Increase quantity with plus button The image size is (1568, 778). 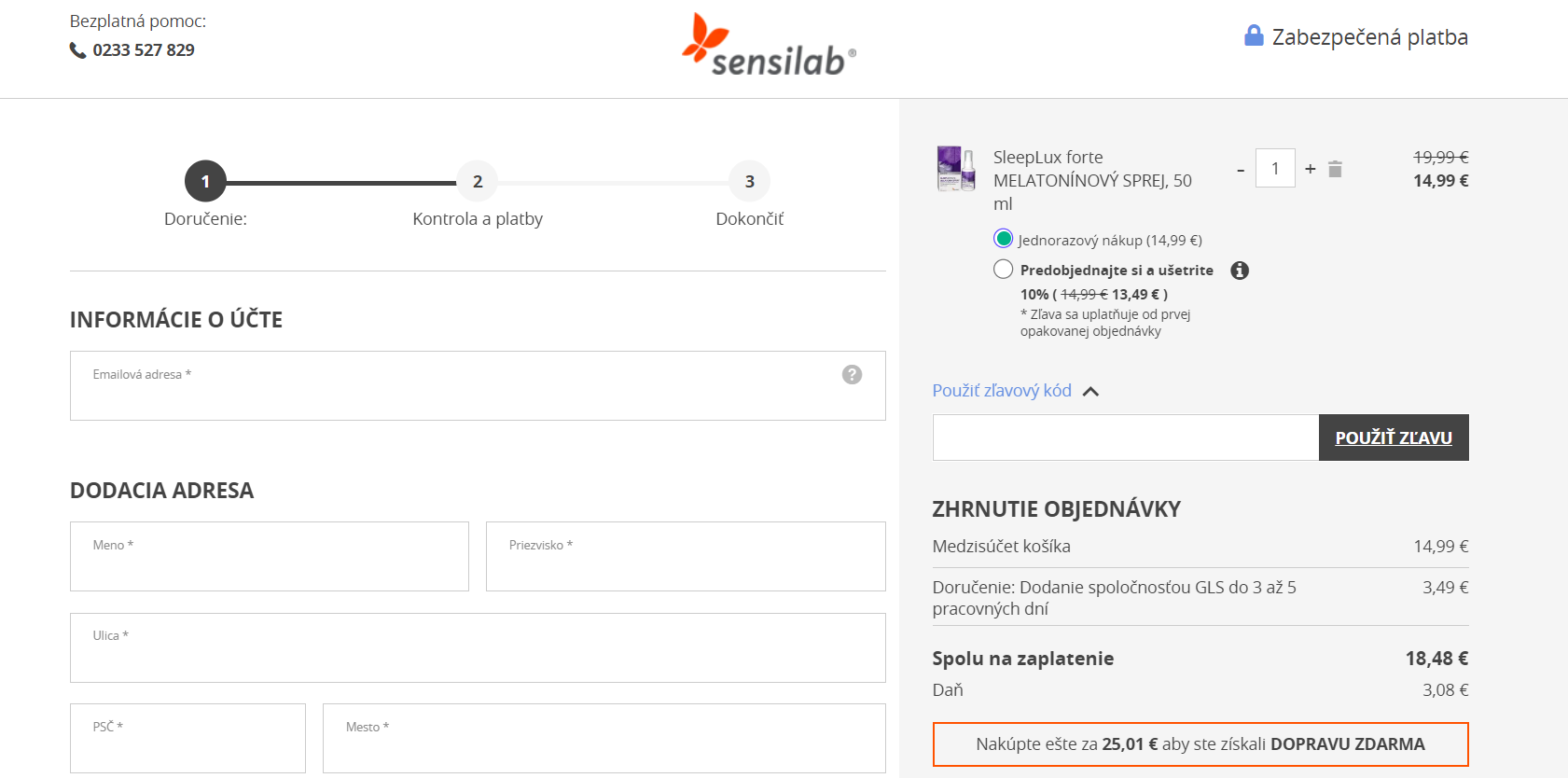(1310, 169)
